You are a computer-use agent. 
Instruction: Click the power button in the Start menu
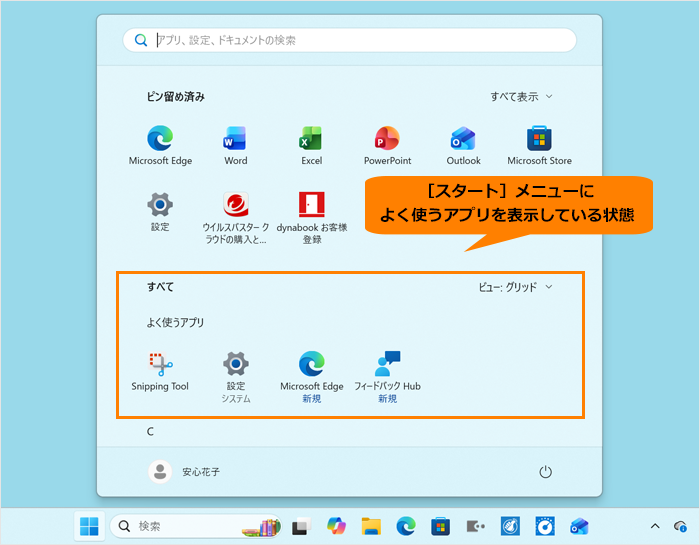545,472
